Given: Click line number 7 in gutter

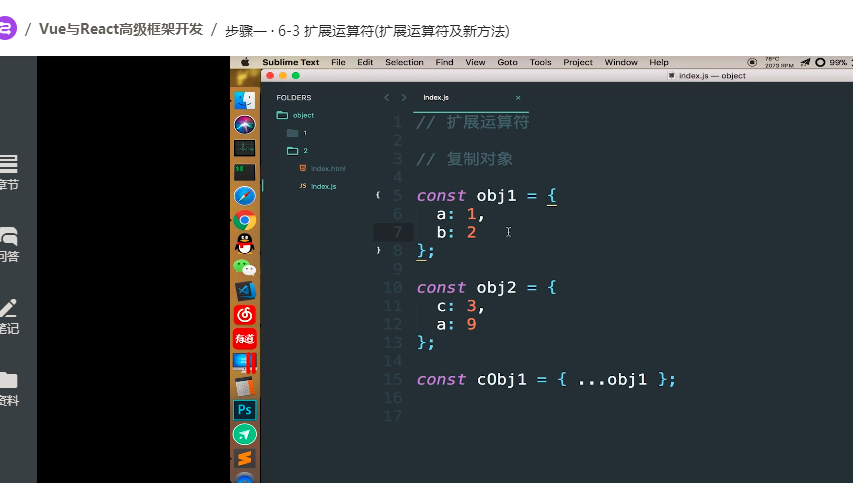Looking at the screenshot, I should click(398, 232).
